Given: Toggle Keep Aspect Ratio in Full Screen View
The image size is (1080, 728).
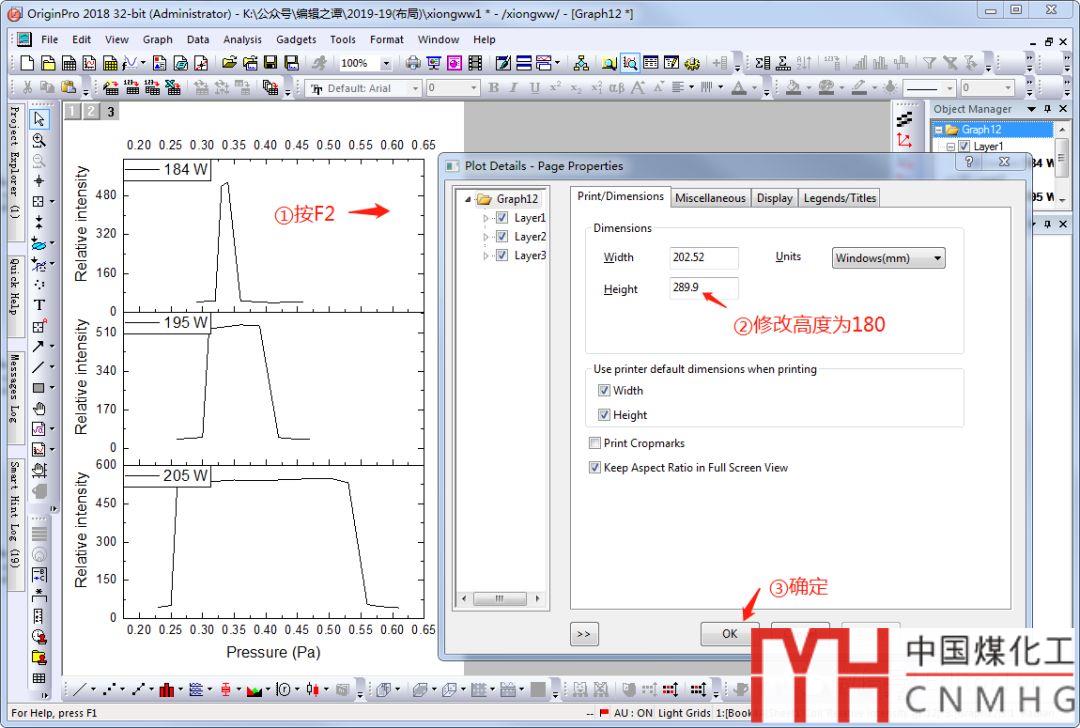Looking at the screenshot, I should (x=595, y=467).
